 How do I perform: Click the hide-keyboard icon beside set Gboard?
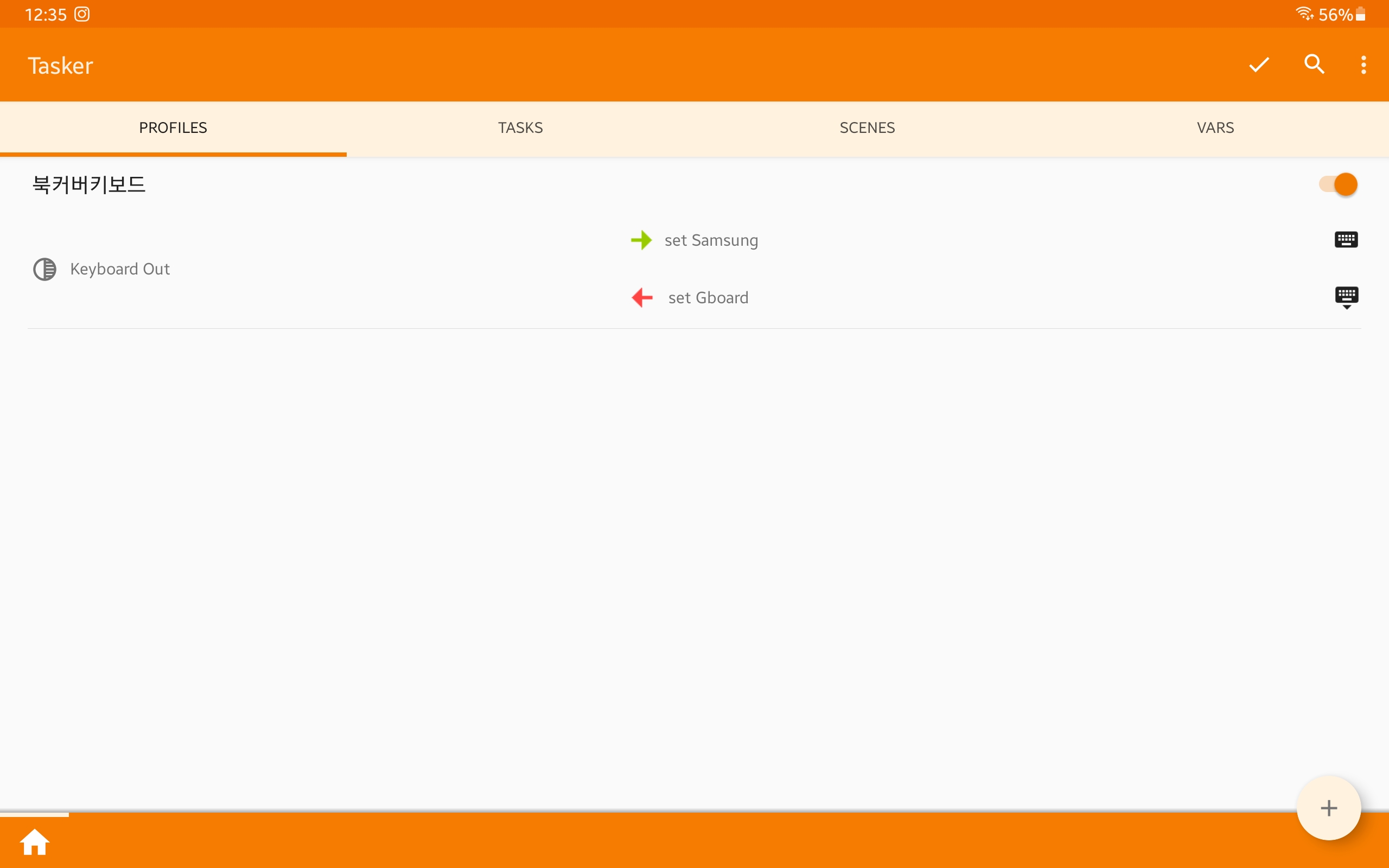point(1346,297)
